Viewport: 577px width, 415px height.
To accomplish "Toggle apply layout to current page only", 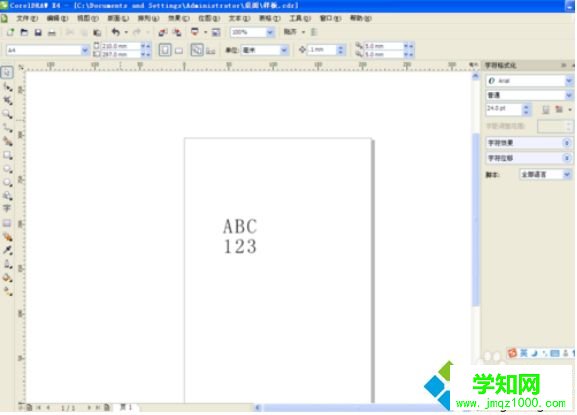I will [x=210, y=50].
